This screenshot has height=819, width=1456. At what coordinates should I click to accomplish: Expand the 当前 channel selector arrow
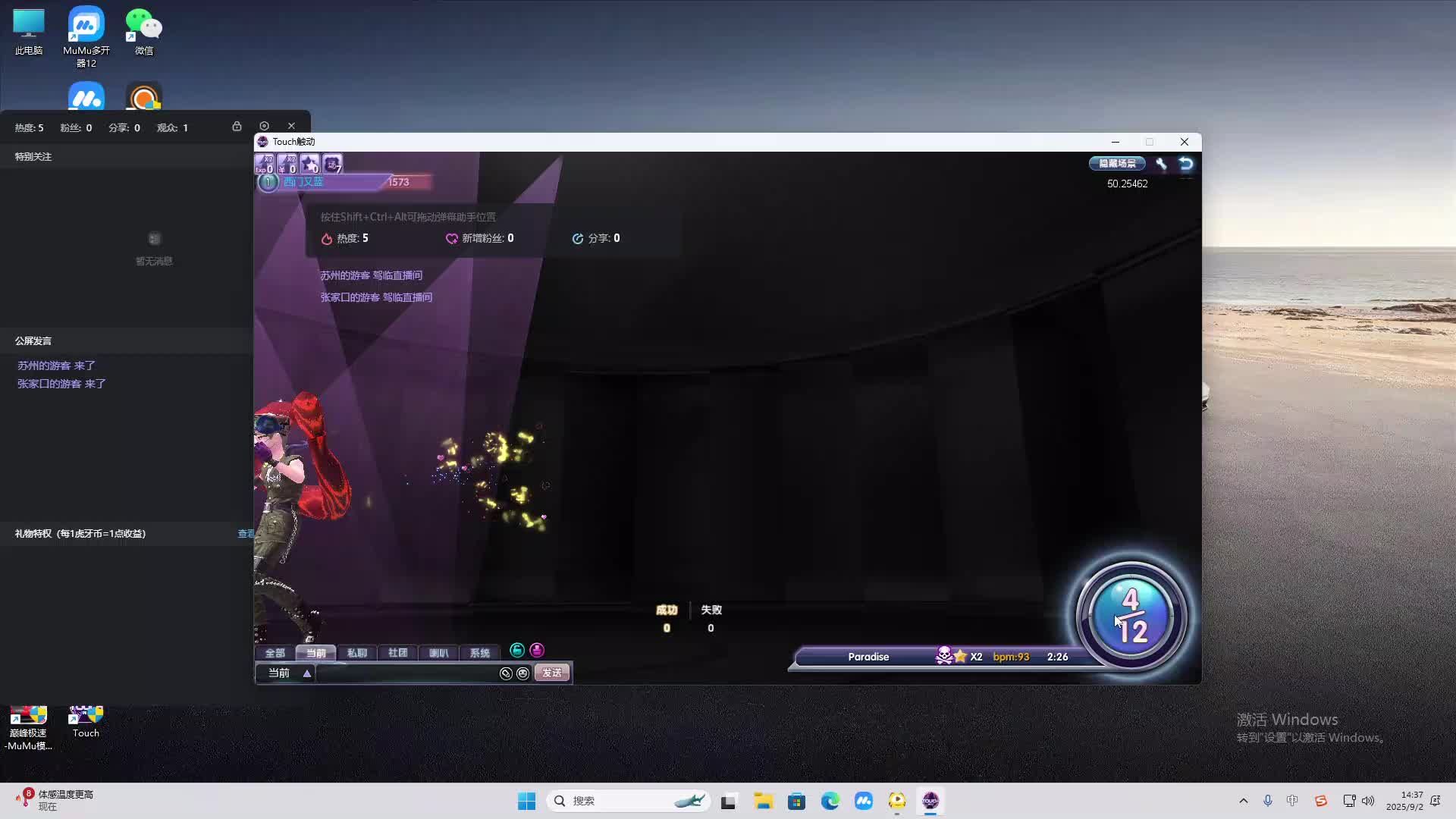(307, 673)
